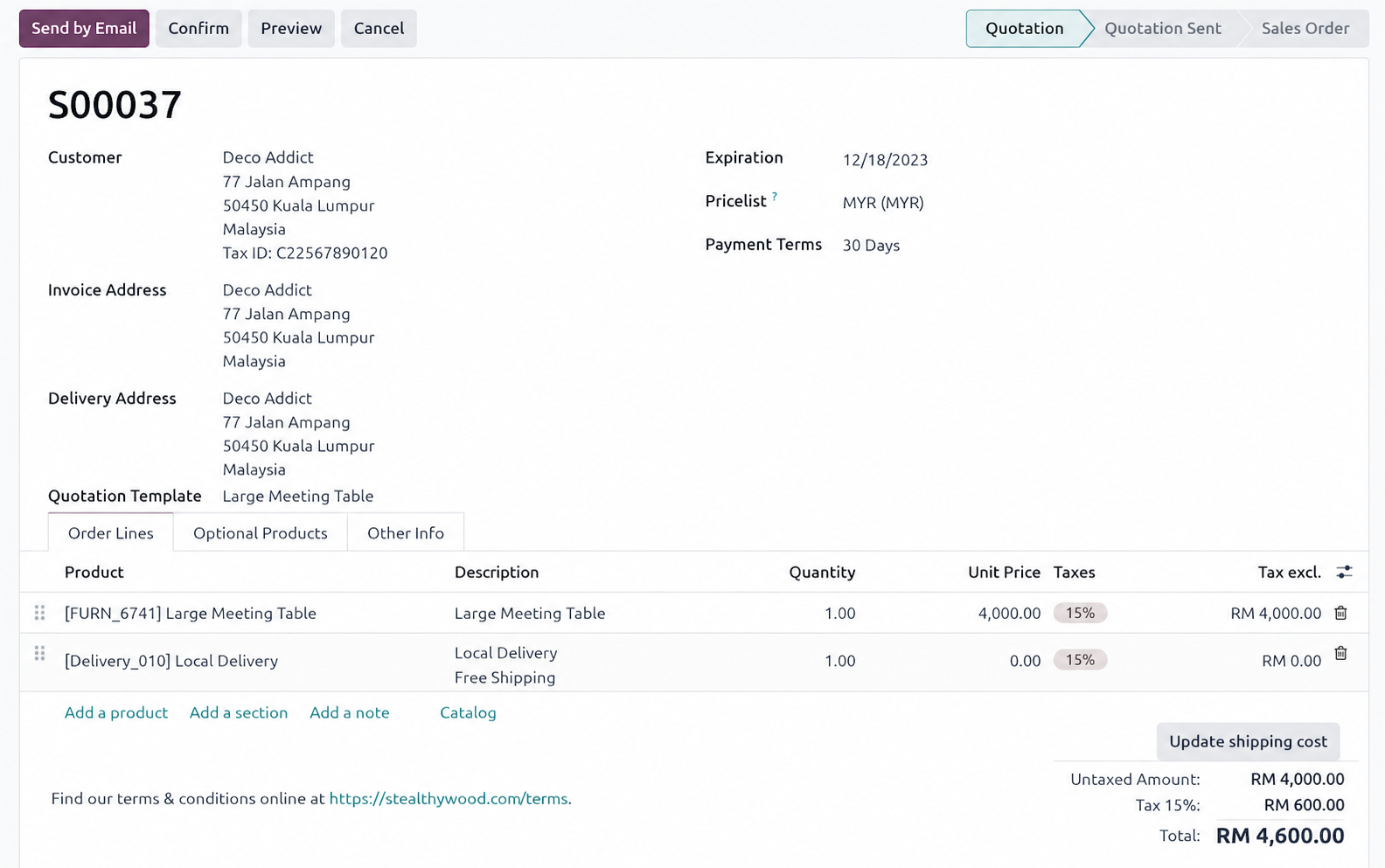Open column settings adjuster icon
The height and width of the screenshot is (868, 1385).
pos(1344,572)
